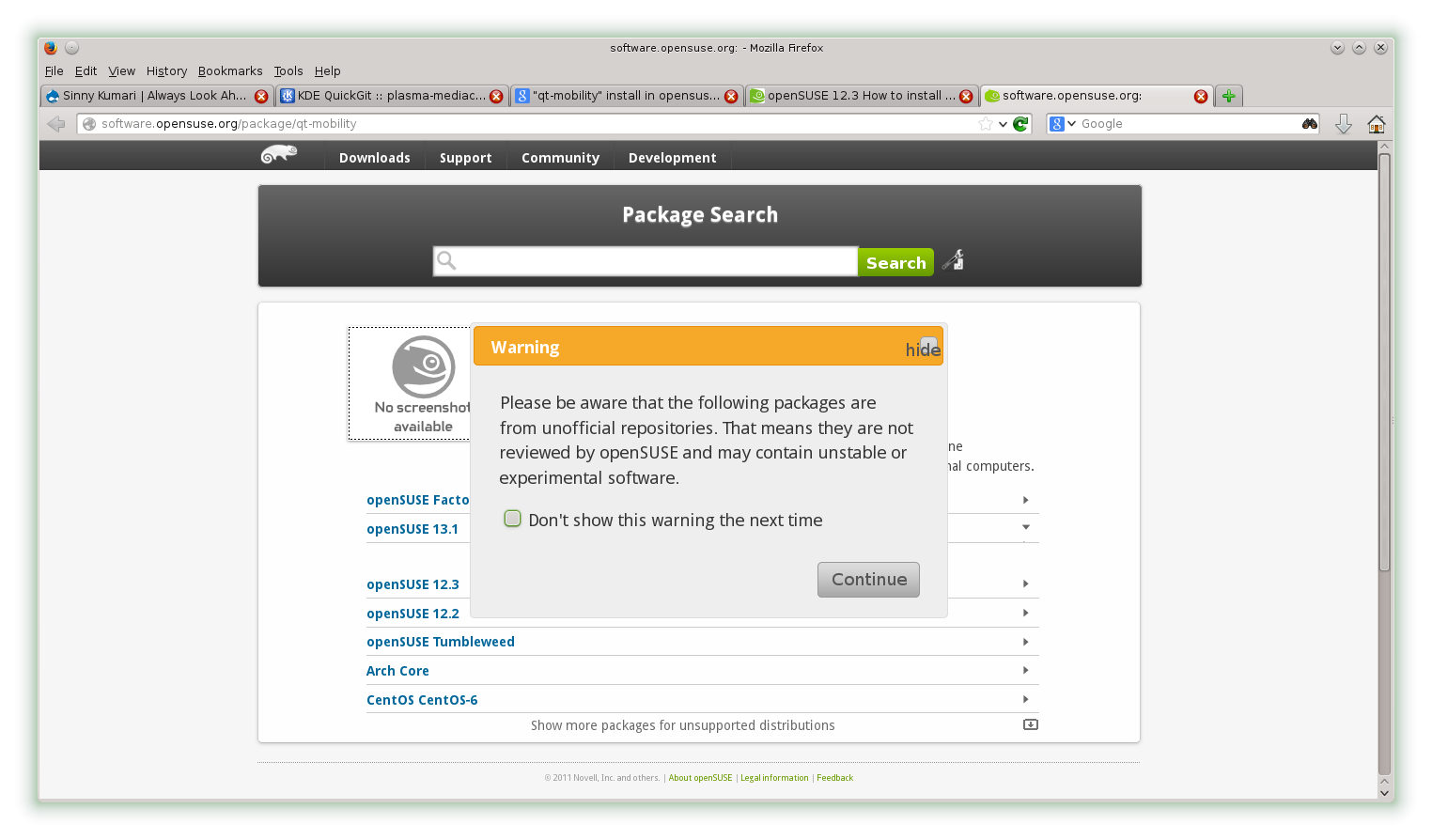Open Downloads in site navigation

coord(375,158)
